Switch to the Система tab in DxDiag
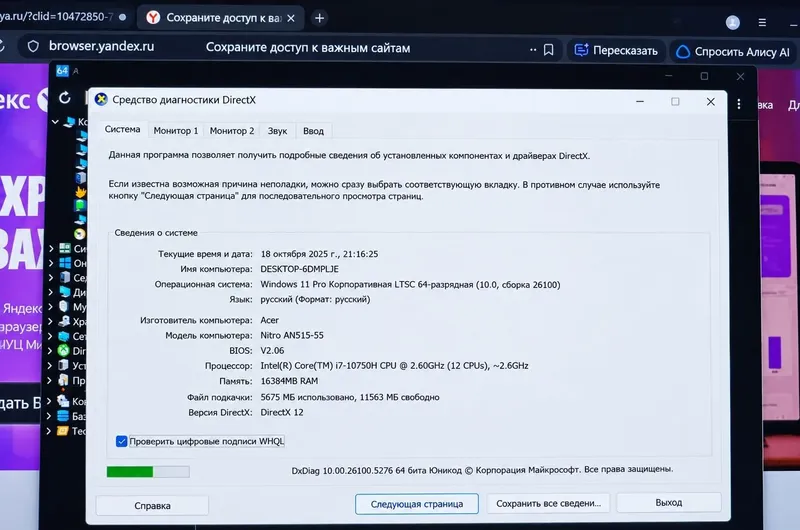 click(x=122, y=130)
